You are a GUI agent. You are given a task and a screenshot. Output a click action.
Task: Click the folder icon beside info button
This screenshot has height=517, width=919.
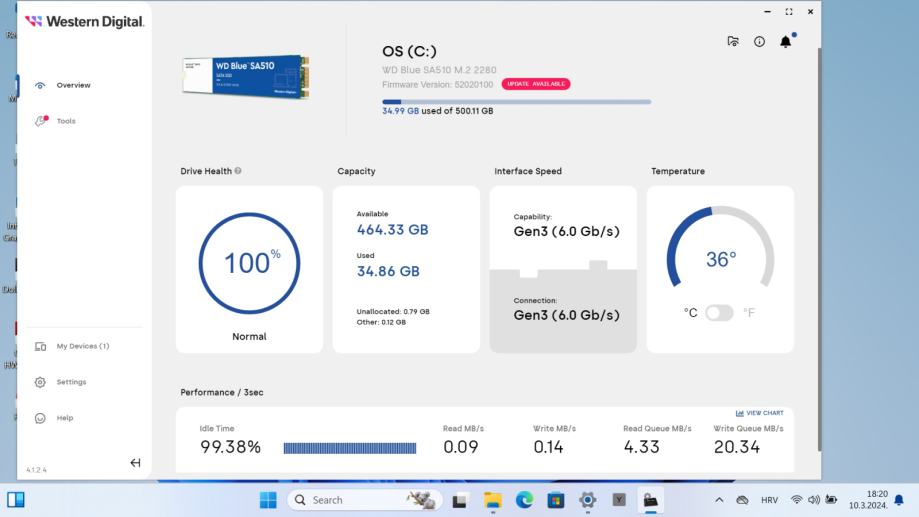click(x=733, y=42)
